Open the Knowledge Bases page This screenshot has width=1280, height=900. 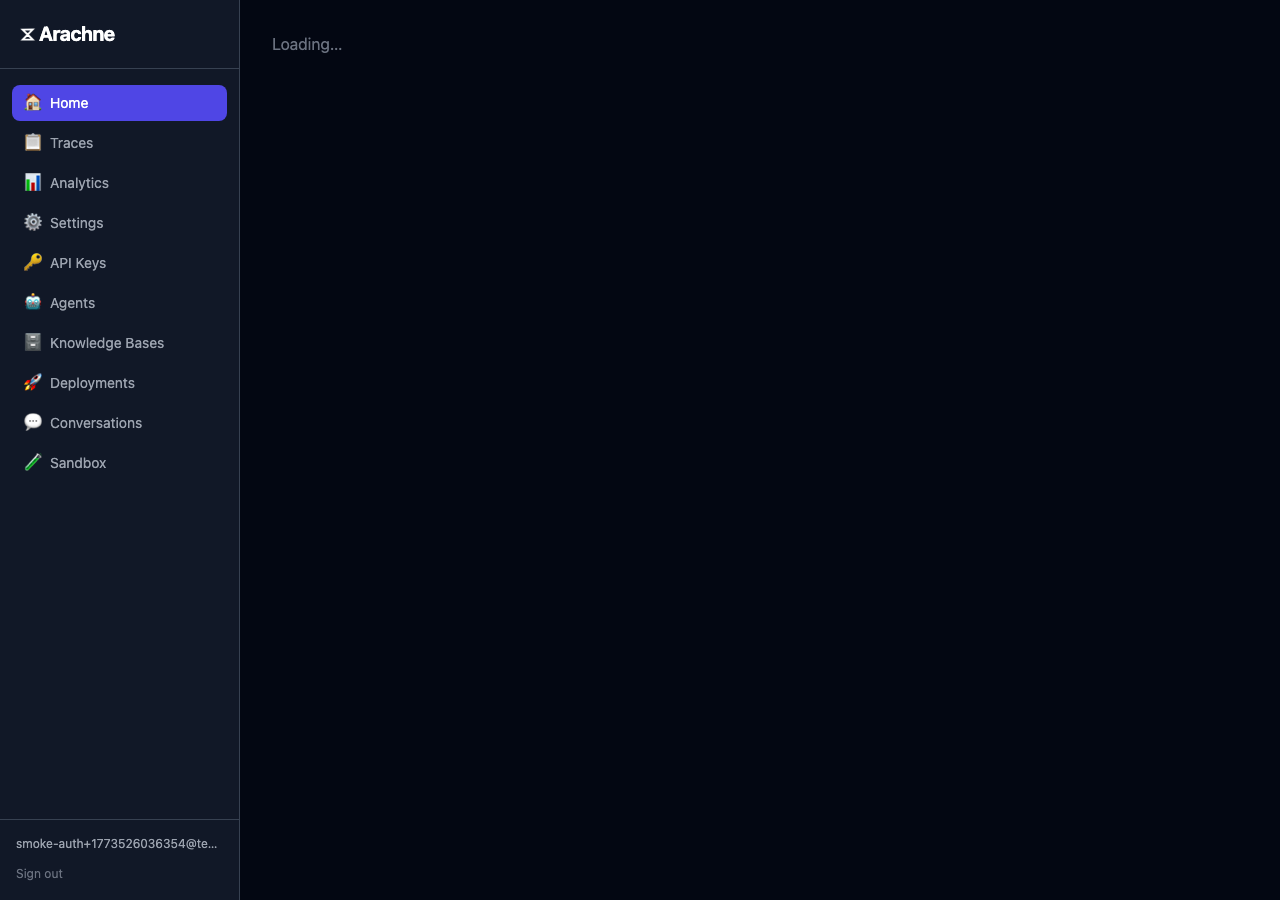pos(107,342)
